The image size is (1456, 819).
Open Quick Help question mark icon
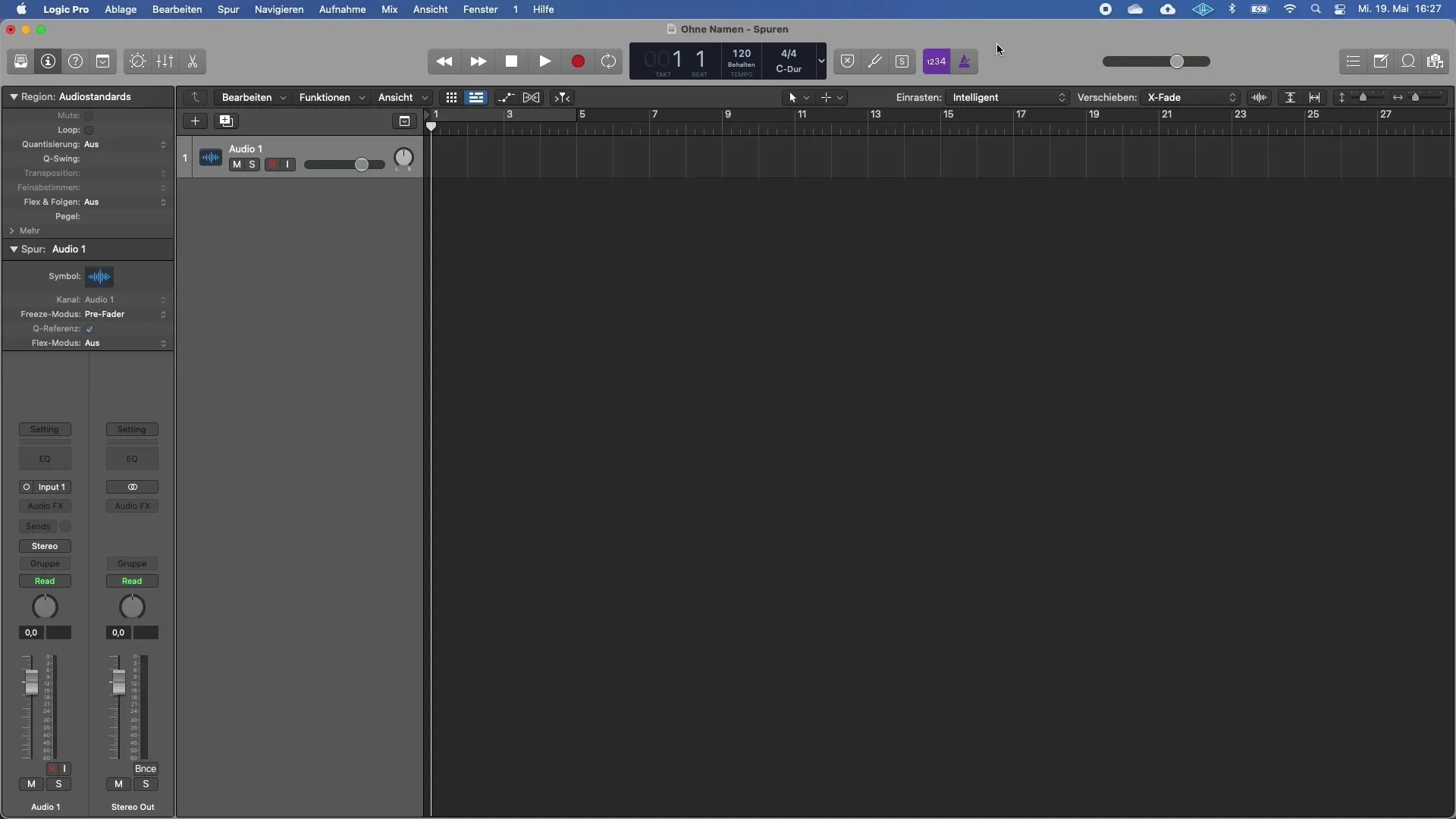pyautogui.click(x=76, y=61)
